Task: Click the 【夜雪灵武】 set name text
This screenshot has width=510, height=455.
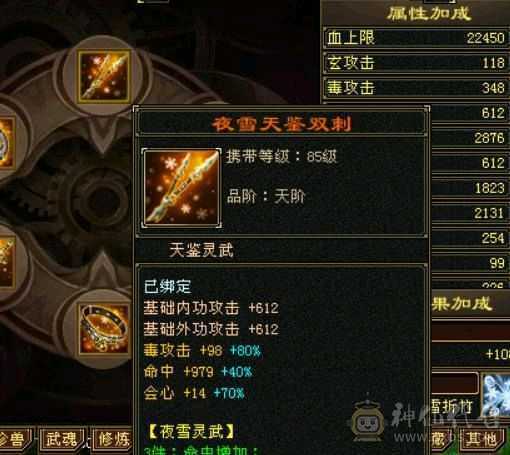Action: point(191,432)
